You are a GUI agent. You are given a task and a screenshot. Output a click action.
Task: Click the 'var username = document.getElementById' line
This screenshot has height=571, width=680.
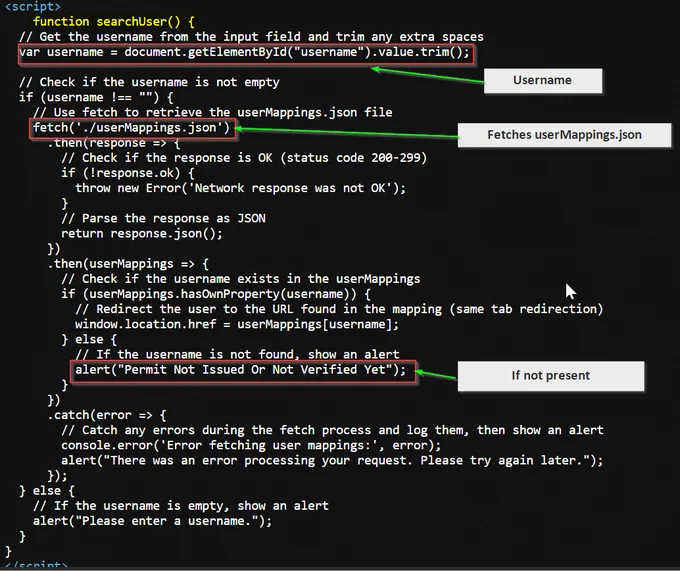click(x=244, y=52)
